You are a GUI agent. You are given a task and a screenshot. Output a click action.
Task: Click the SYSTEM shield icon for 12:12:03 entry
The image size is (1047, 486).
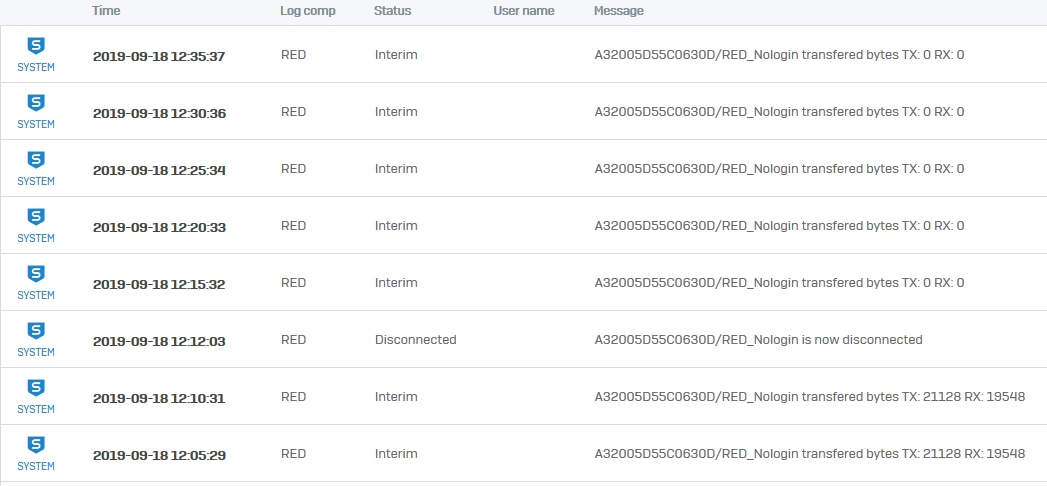click(x=36, y=331)
